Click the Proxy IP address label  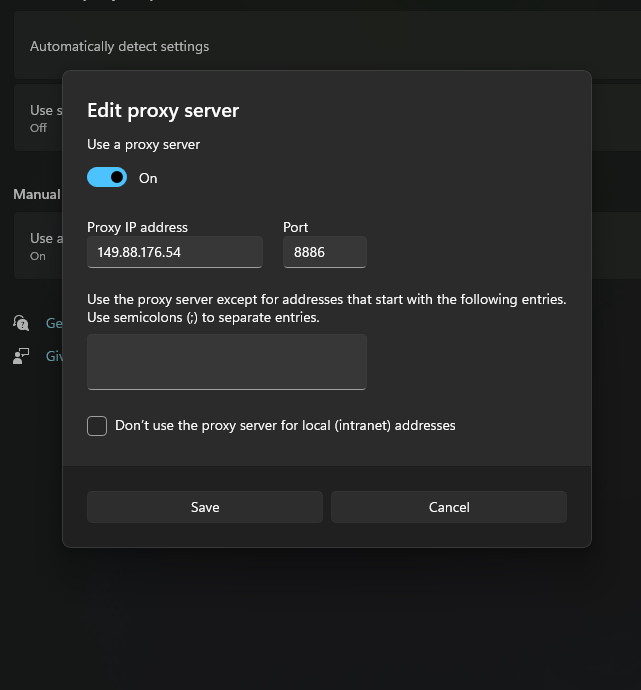pyautogui.click(x=137, y=227)
